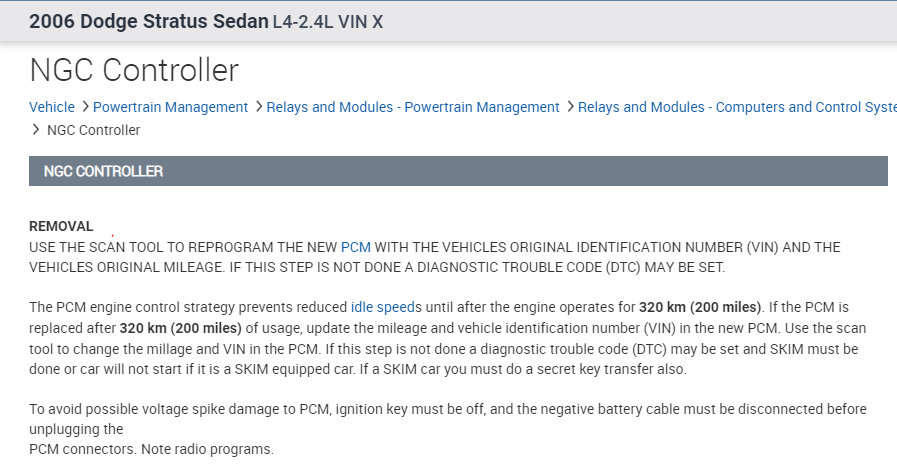Collapse the NGC CONTROLLER section header bar
Image resolution: width=897 pixels, height=468 pixels.
click(458, 171)
